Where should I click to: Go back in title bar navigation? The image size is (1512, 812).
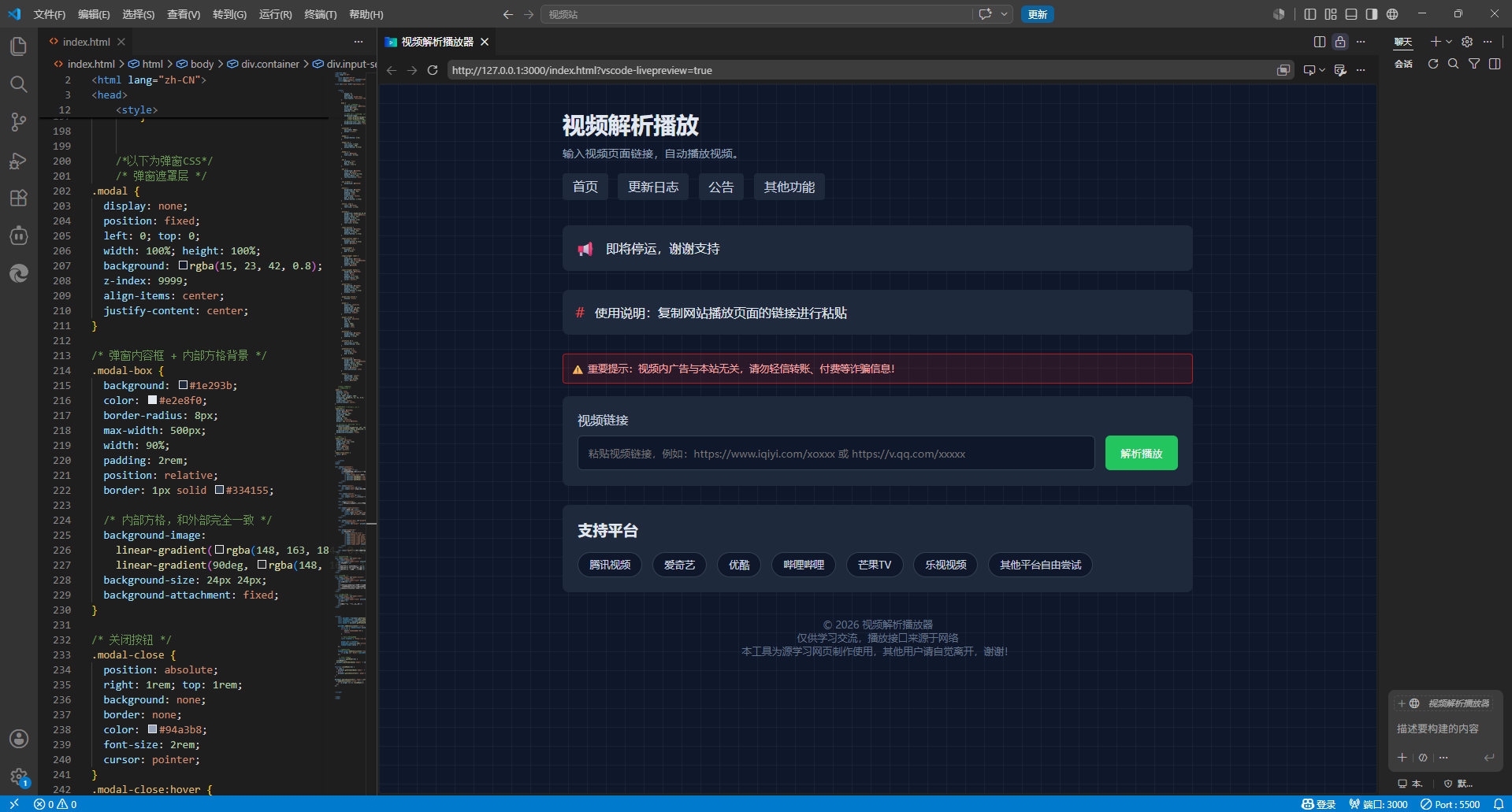tap(508, 14)
